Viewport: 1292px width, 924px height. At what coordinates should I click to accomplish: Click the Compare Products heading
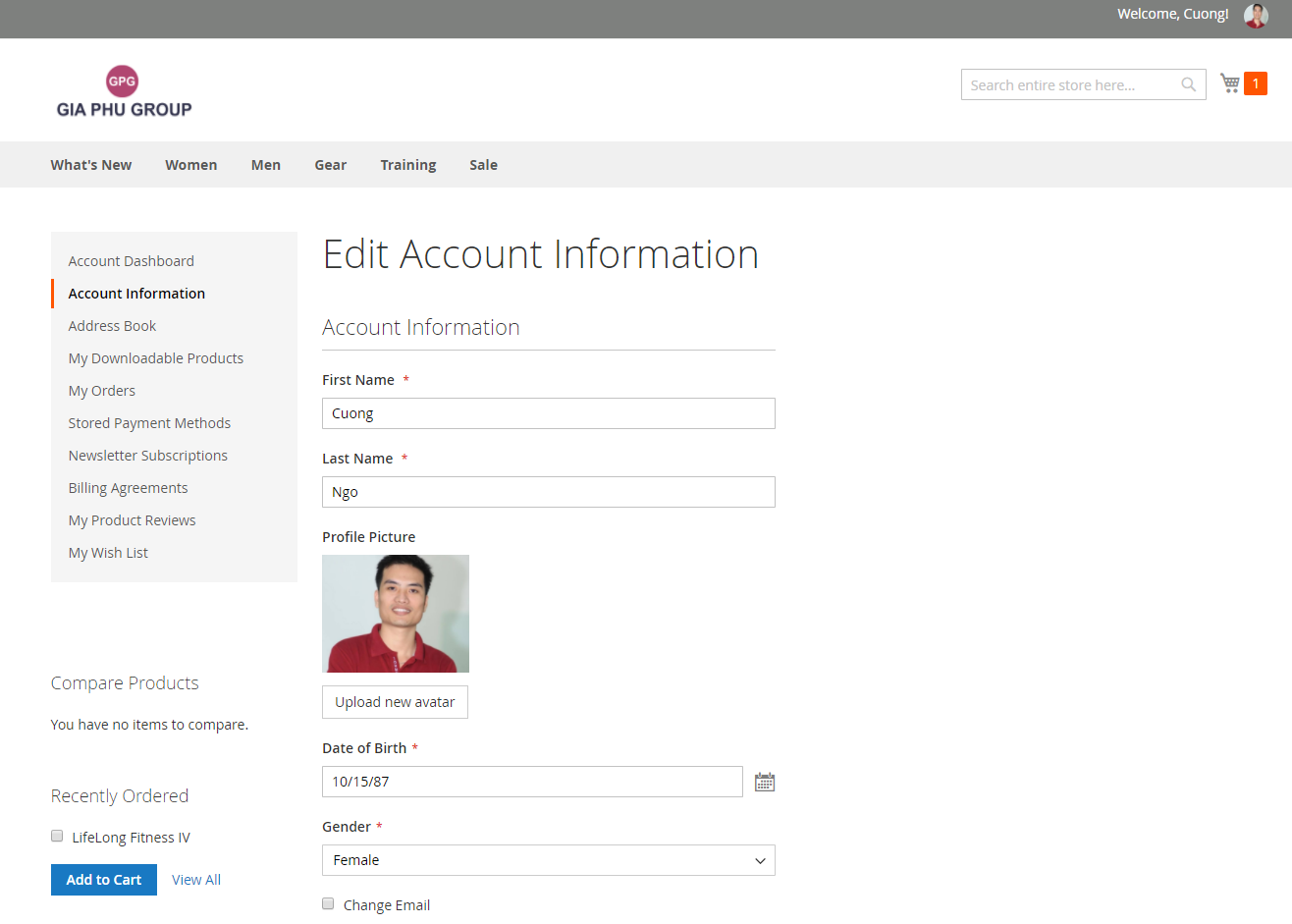tap(125, 683)
